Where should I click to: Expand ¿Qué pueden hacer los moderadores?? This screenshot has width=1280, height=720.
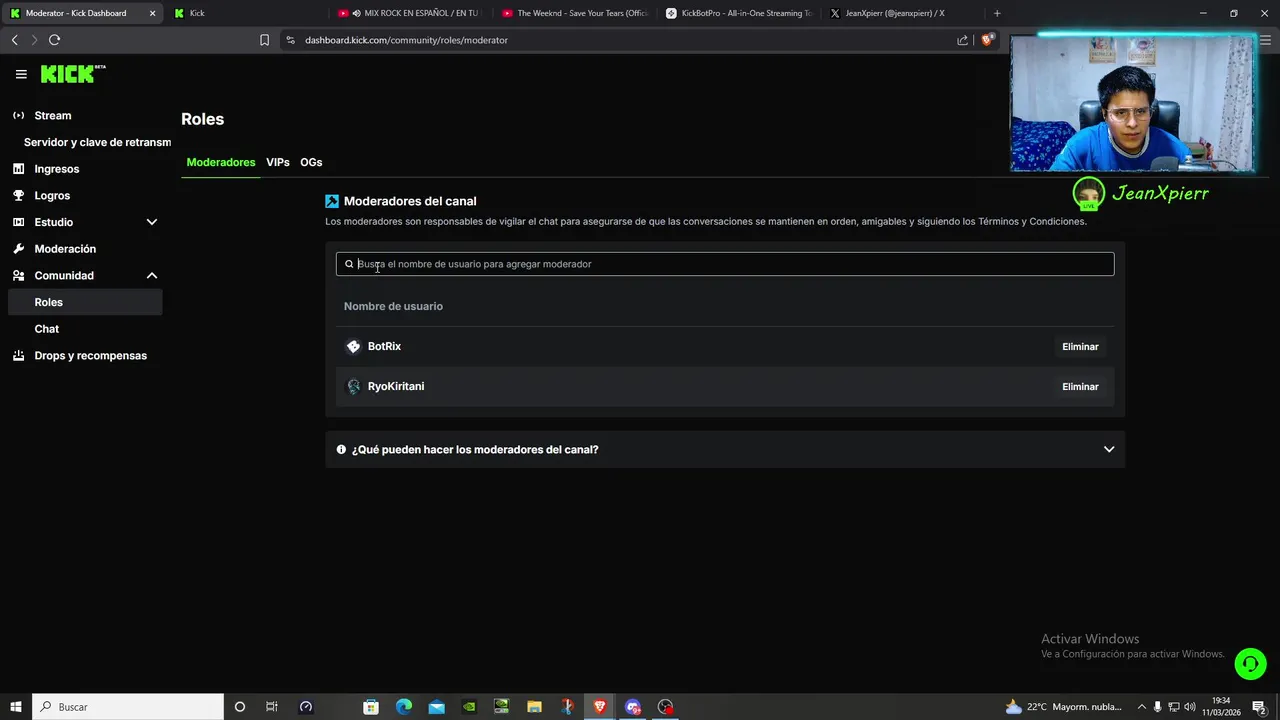725,449
